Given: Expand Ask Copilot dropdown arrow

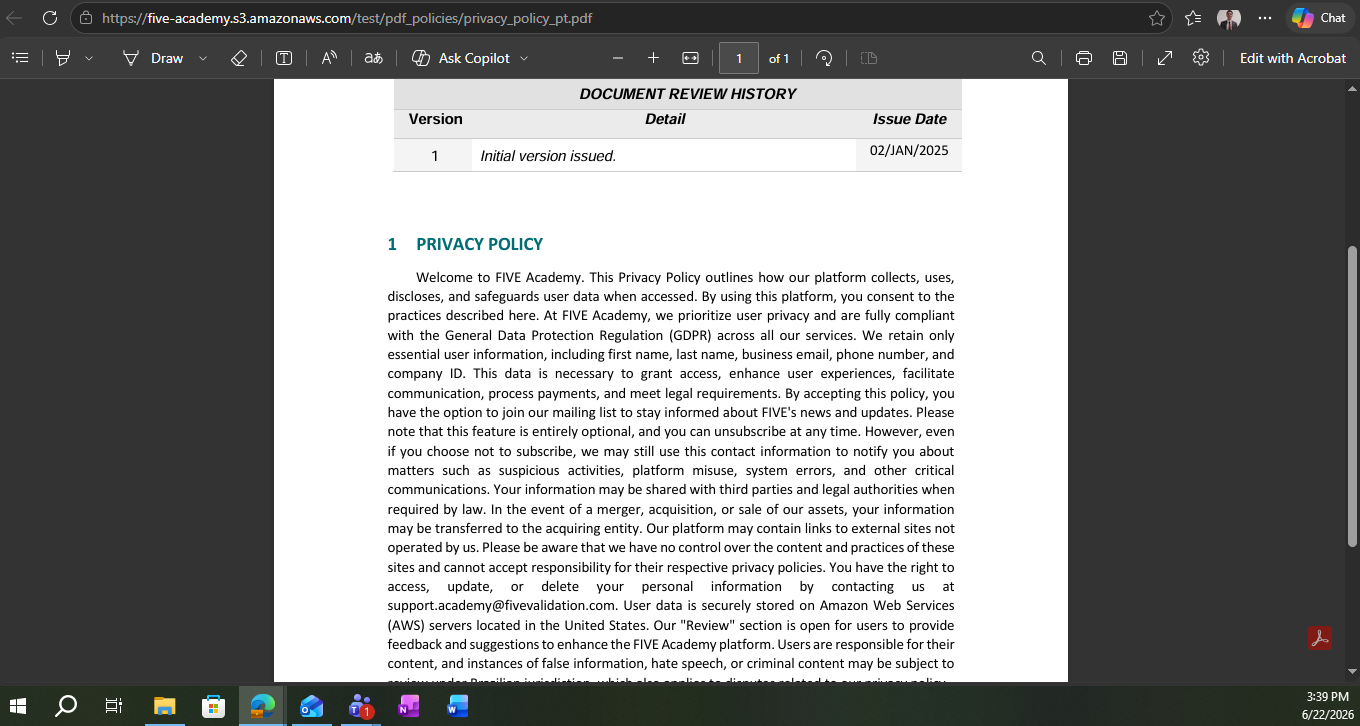Looking at the screenshot, I should click(x=524, y=58).
